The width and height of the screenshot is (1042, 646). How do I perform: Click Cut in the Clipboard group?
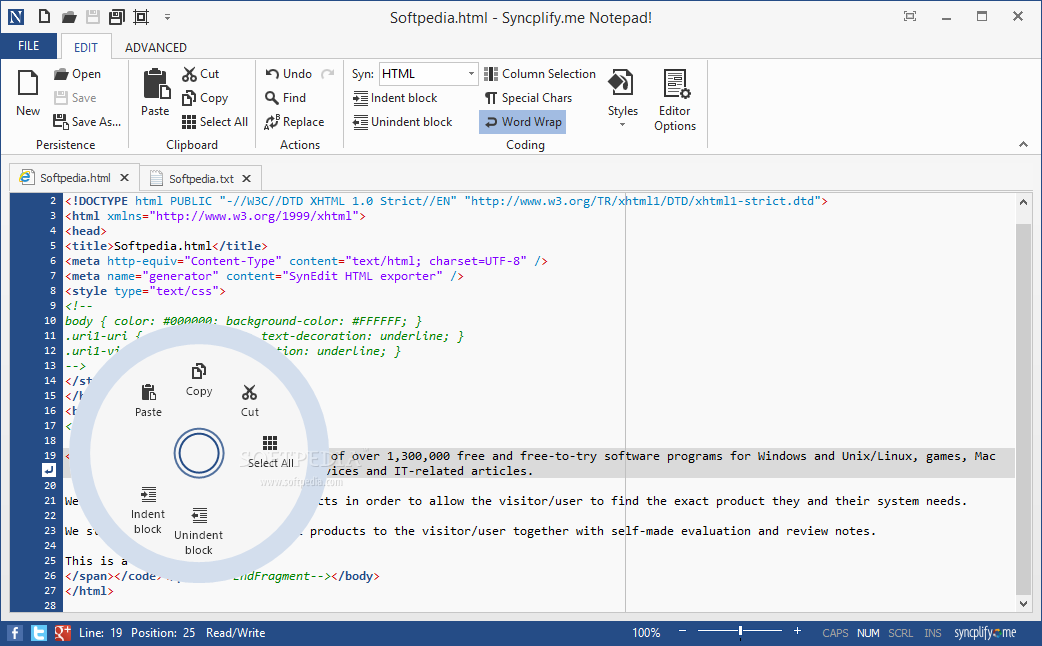[x=201, y=74]
